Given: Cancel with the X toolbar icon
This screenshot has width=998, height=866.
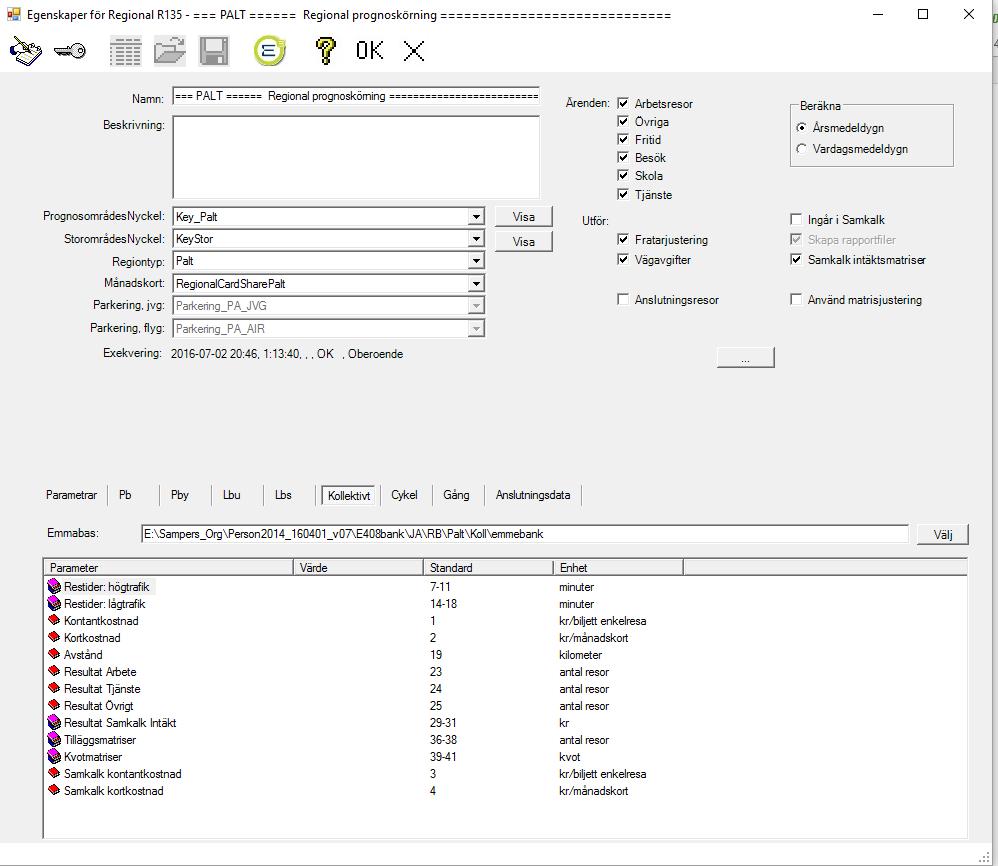Looking at the screenshot, I should click(x=414, y=51).
